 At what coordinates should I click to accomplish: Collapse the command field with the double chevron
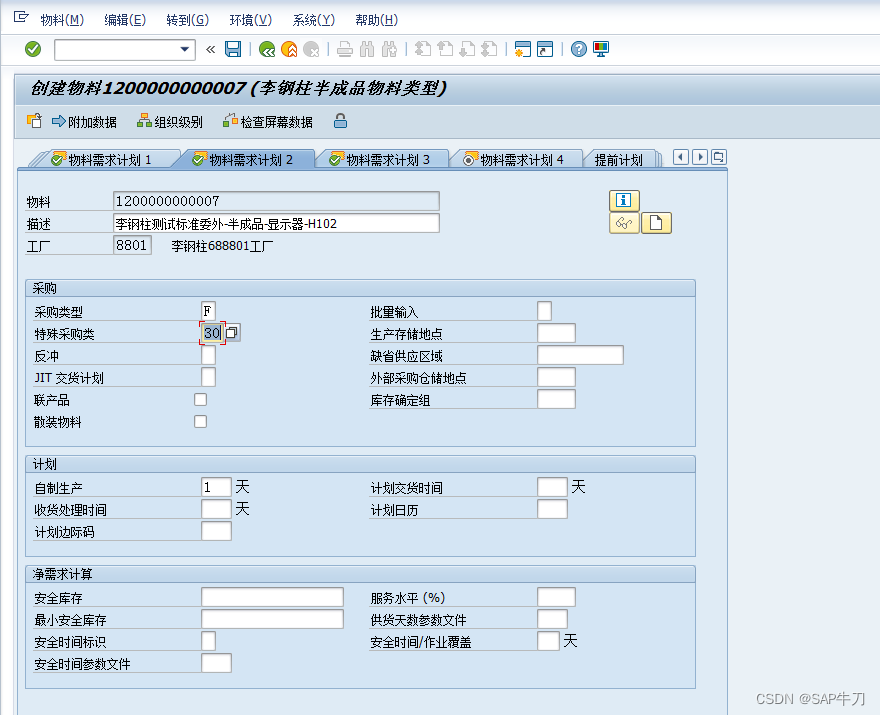[x=210, y=49]
